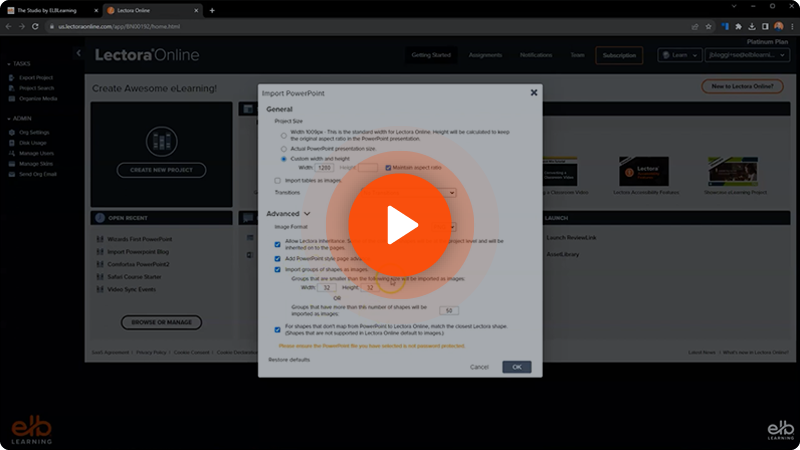Viewport: 800px width, 450px height.
Task: Open the Team tab
Action: pyautogui.click(x=577, y=55)
